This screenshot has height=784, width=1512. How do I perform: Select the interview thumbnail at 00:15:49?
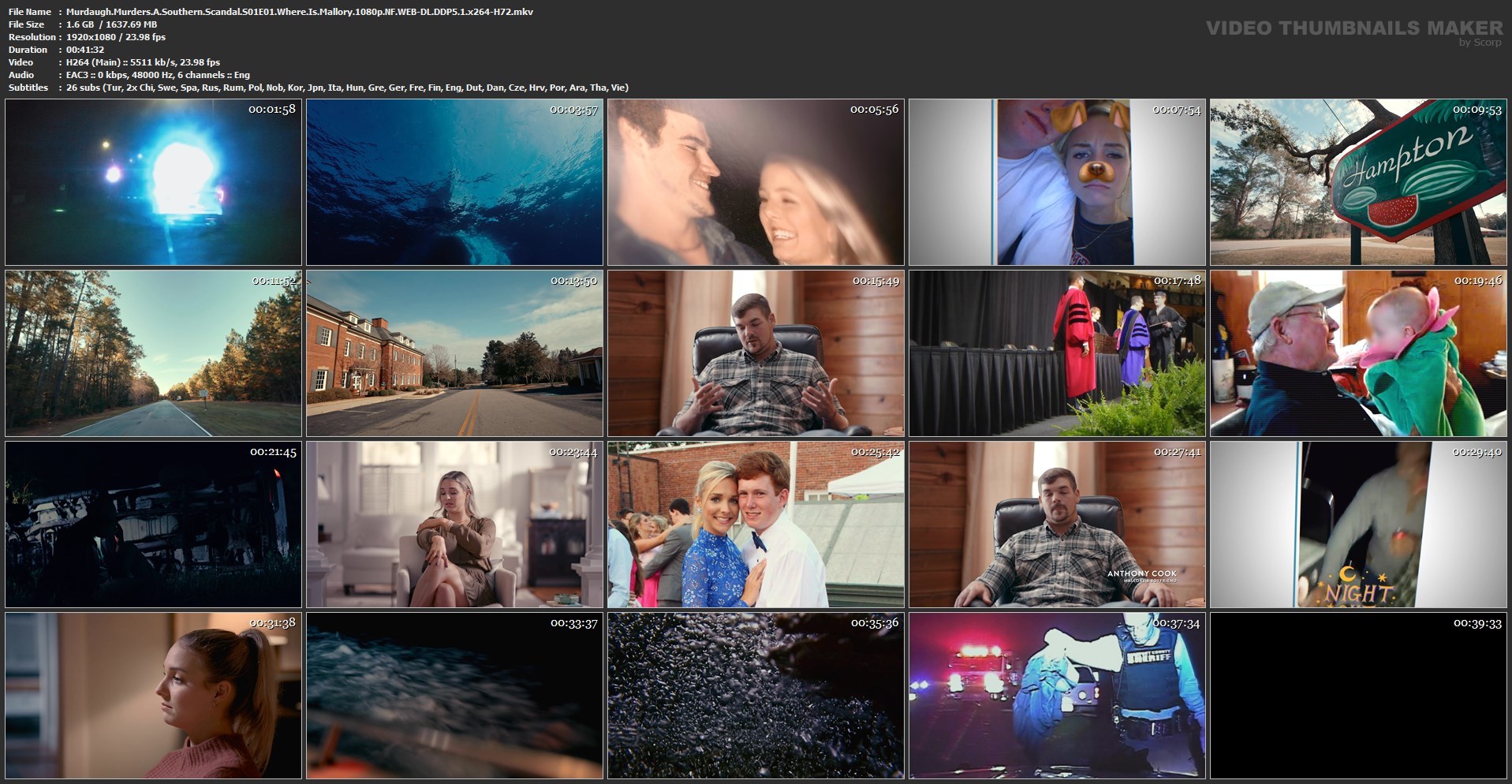756,353
